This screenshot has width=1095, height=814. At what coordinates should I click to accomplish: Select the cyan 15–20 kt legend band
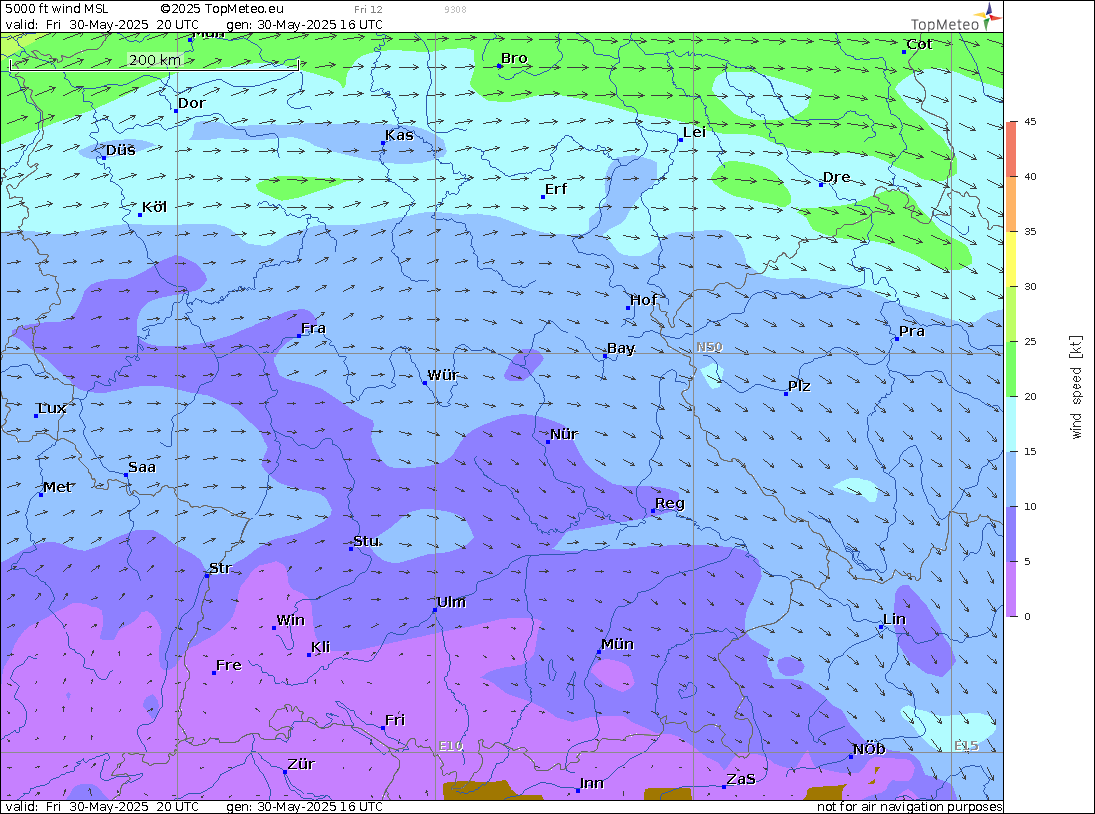(x=1012, y=424)
